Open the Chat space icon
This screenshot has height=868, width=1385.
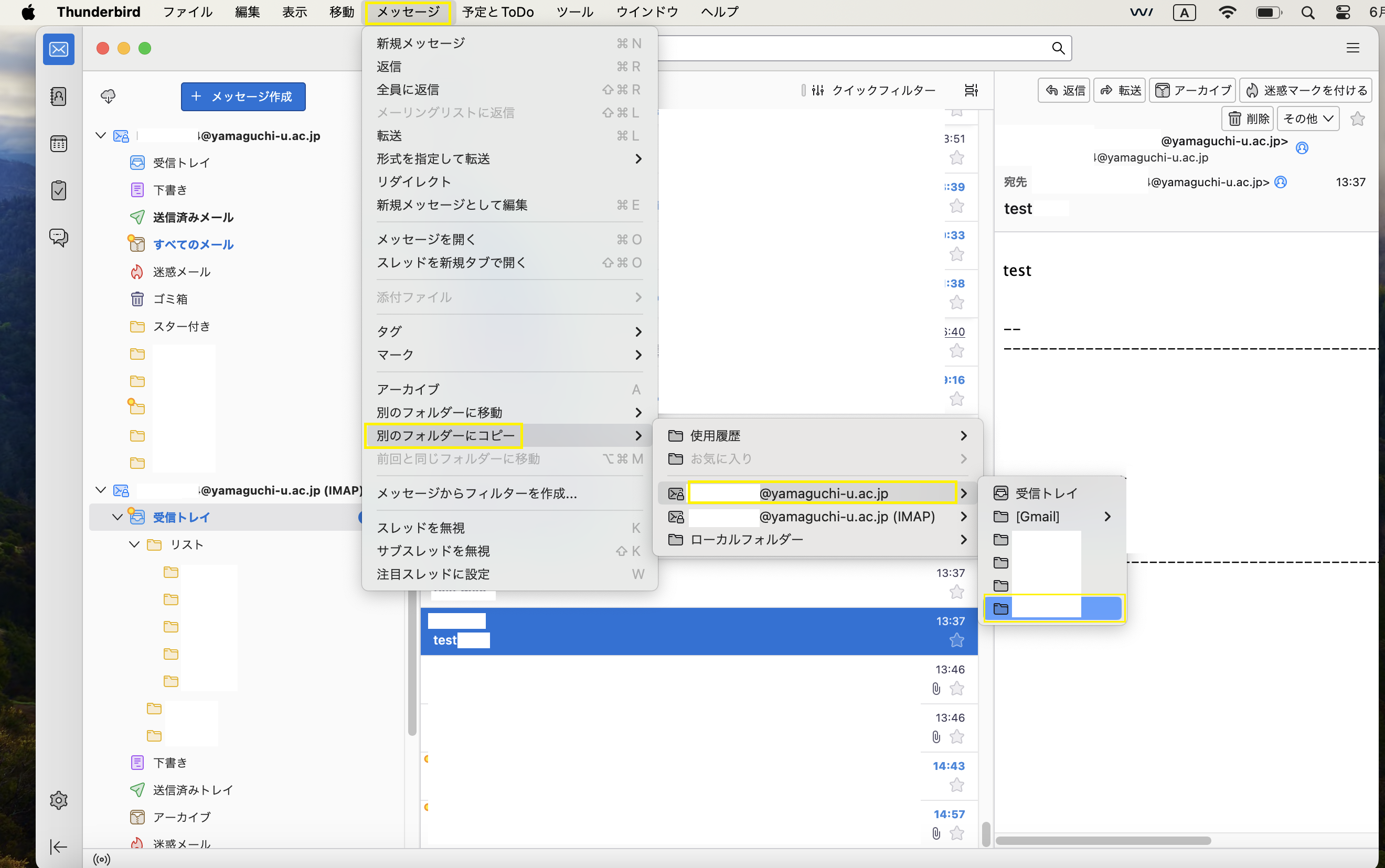(59, 237)
